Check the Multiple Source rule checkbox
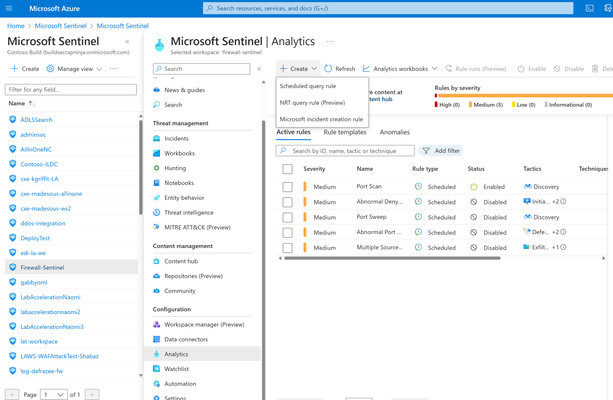 click(x=287, y=248)
